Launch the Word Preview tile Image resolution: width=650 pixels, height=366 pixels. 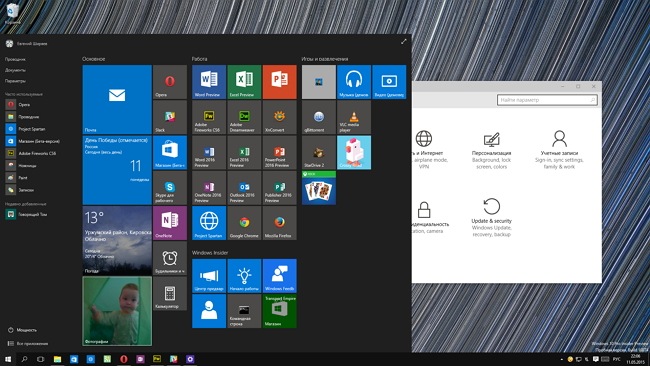click(209, 82)
